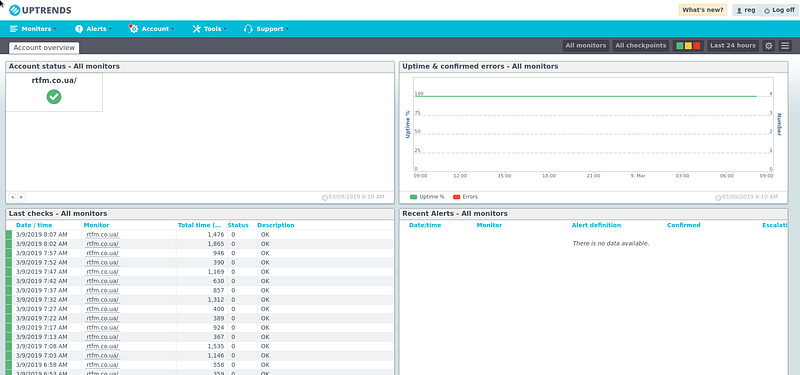Open rtfm.co.ua/ link in 7:57 AM row
The width and height of the screenshot is (800, 375).
pos(103,253)
